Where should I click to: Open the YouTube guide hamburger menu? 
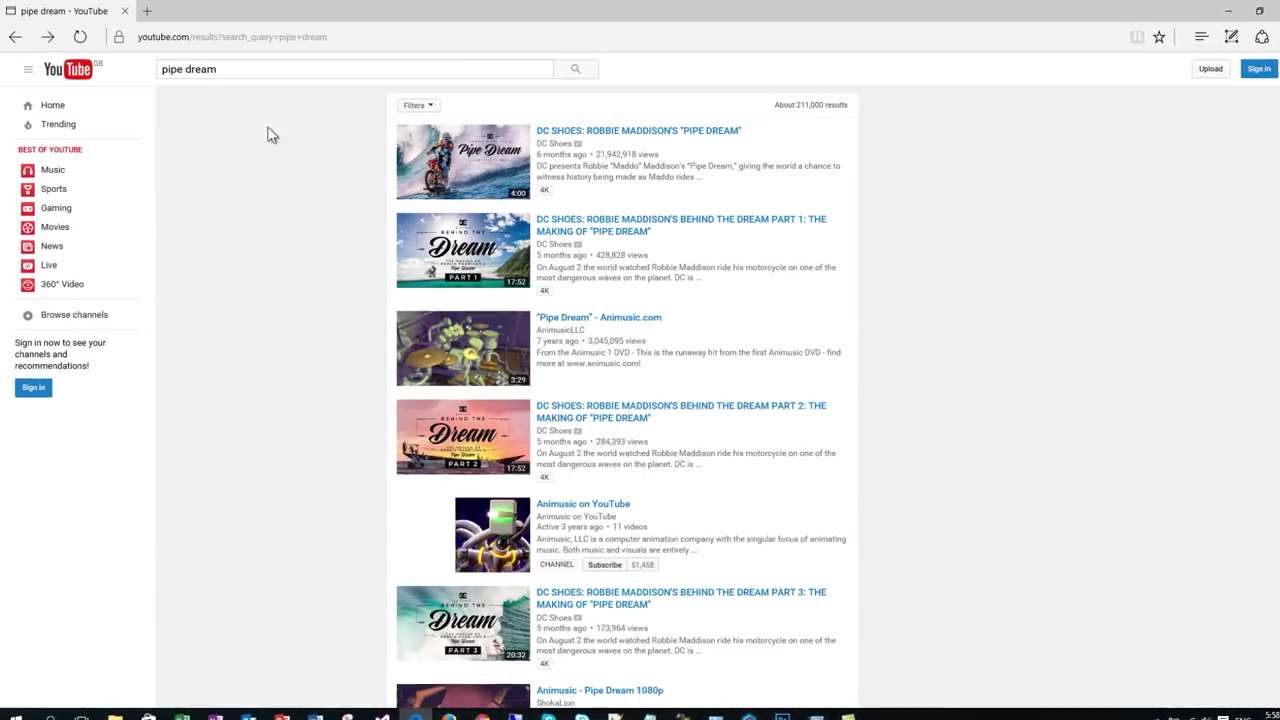pos(28,69)
